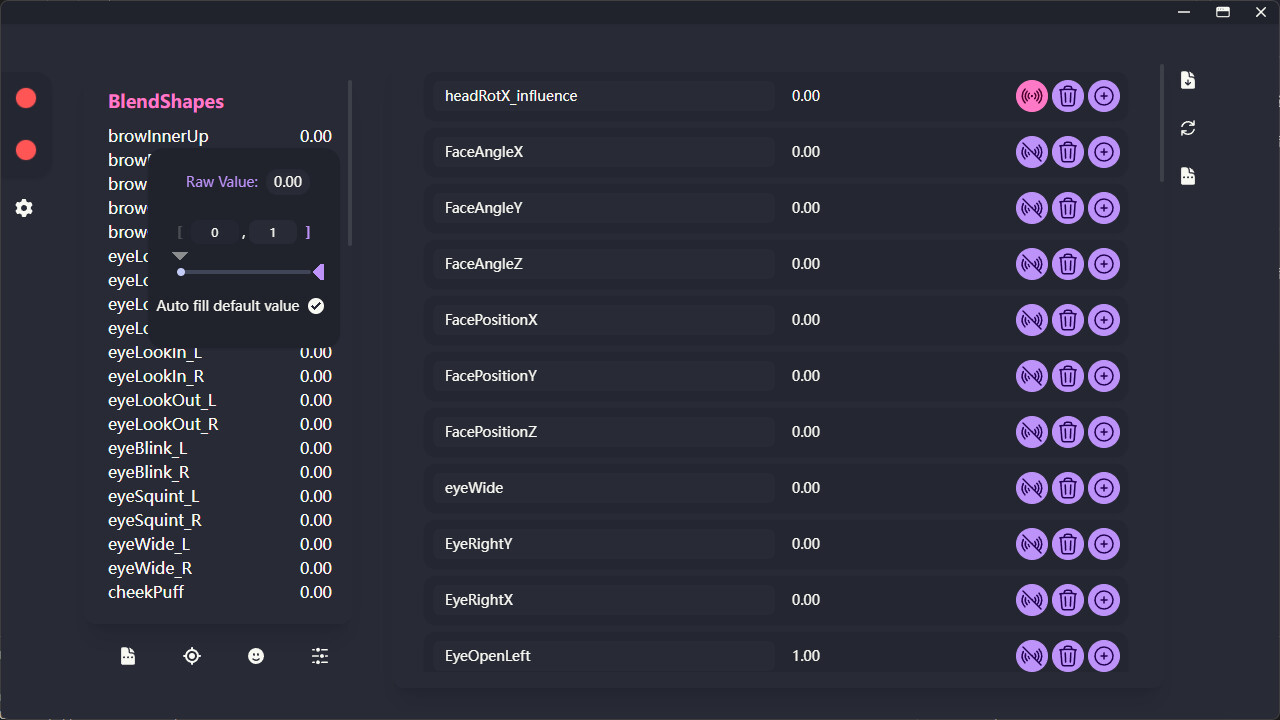Add a new output for eyeWide
The height and width of the screenshot is (720, 1280).
pyautogui.click(x=1104, y=488)
